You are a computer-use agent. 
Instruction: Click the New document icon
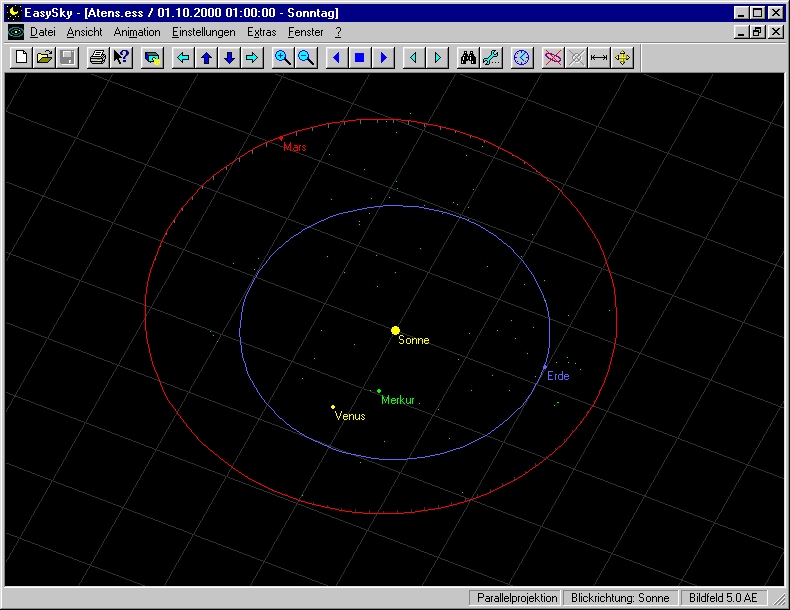(22, 58)
